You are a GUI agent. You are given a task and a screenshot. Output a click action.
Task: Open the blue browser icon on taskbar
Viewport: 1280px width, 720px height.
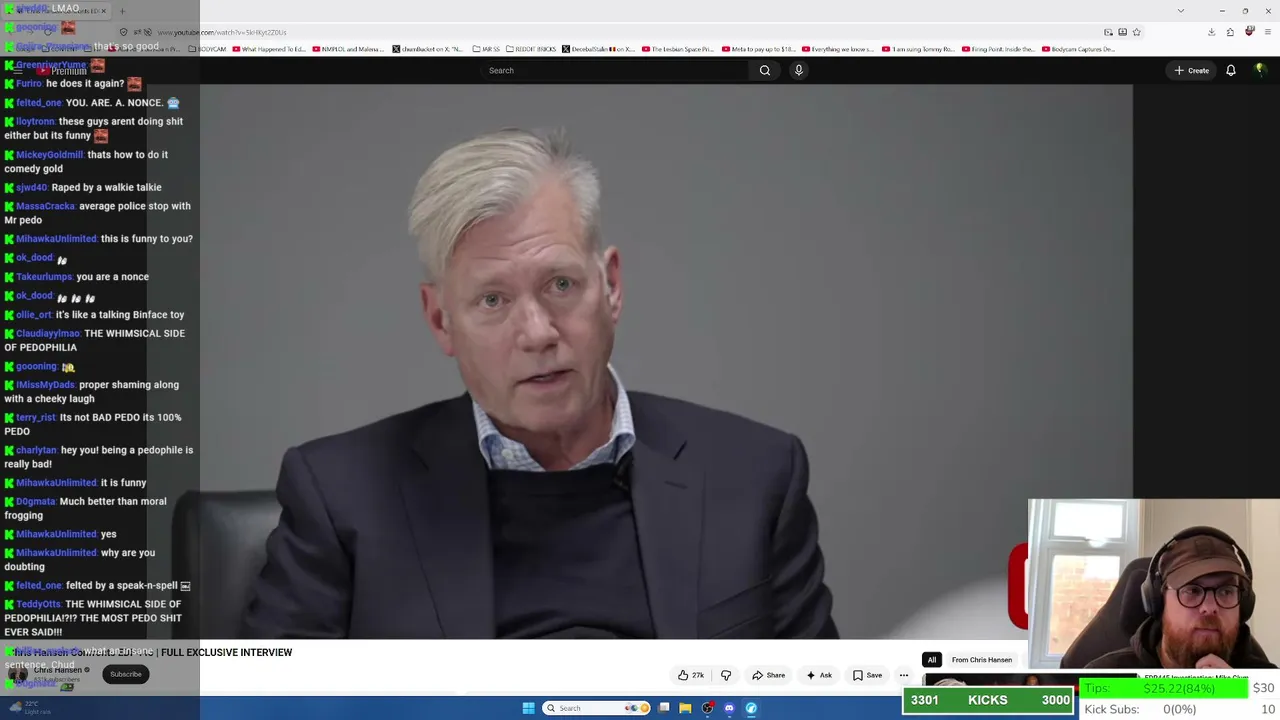pos(751,708)
